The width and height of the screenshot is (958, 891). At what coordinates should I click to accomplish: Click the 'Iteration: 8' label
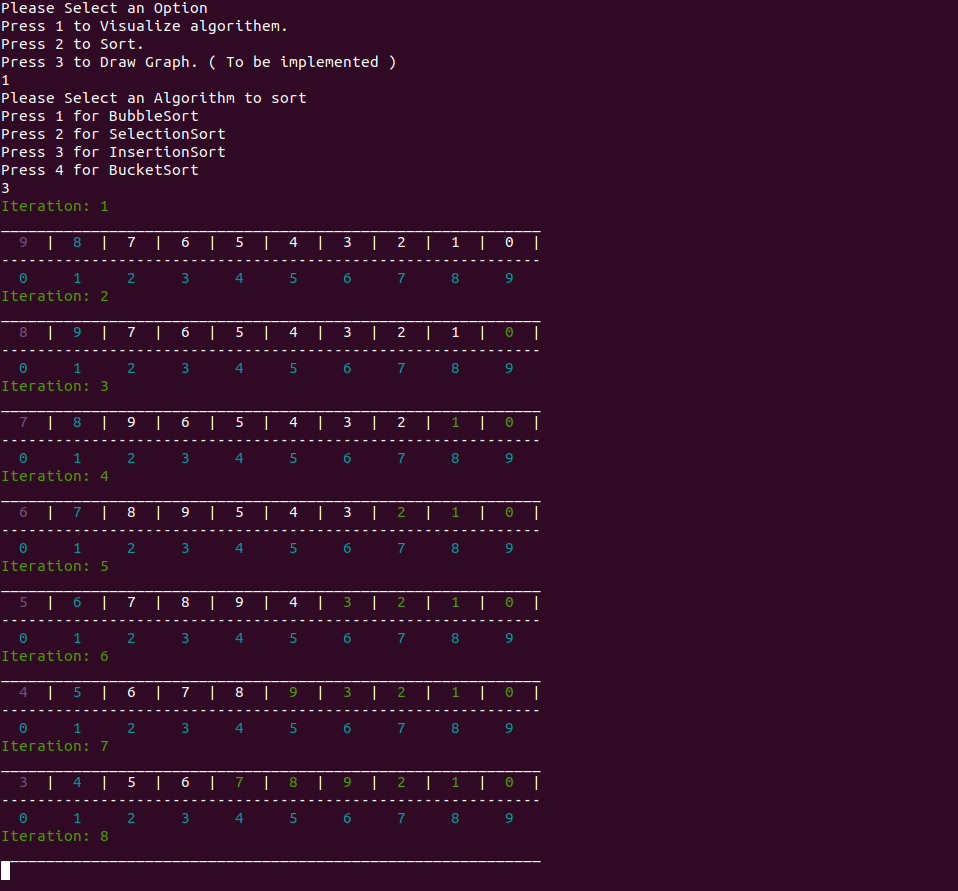(55, 836)
